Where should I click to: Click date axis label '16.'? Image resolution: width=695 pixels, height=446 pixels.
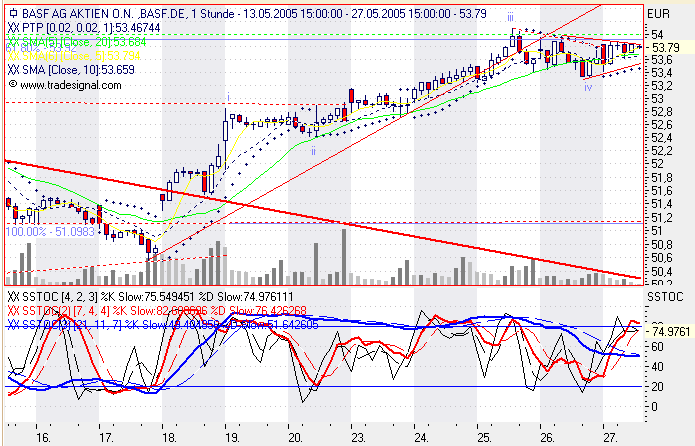pos(43,438)
